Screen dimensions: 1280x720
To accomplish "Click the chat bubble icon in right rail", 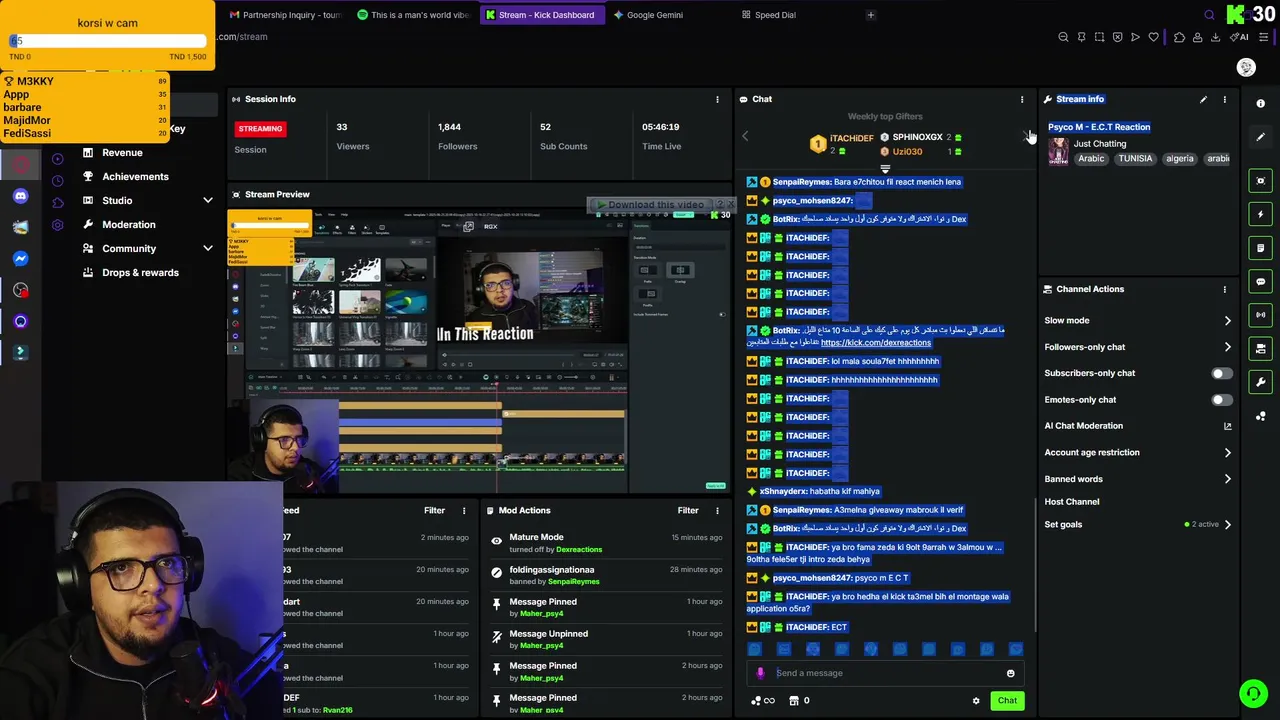I will (1260, 281).
